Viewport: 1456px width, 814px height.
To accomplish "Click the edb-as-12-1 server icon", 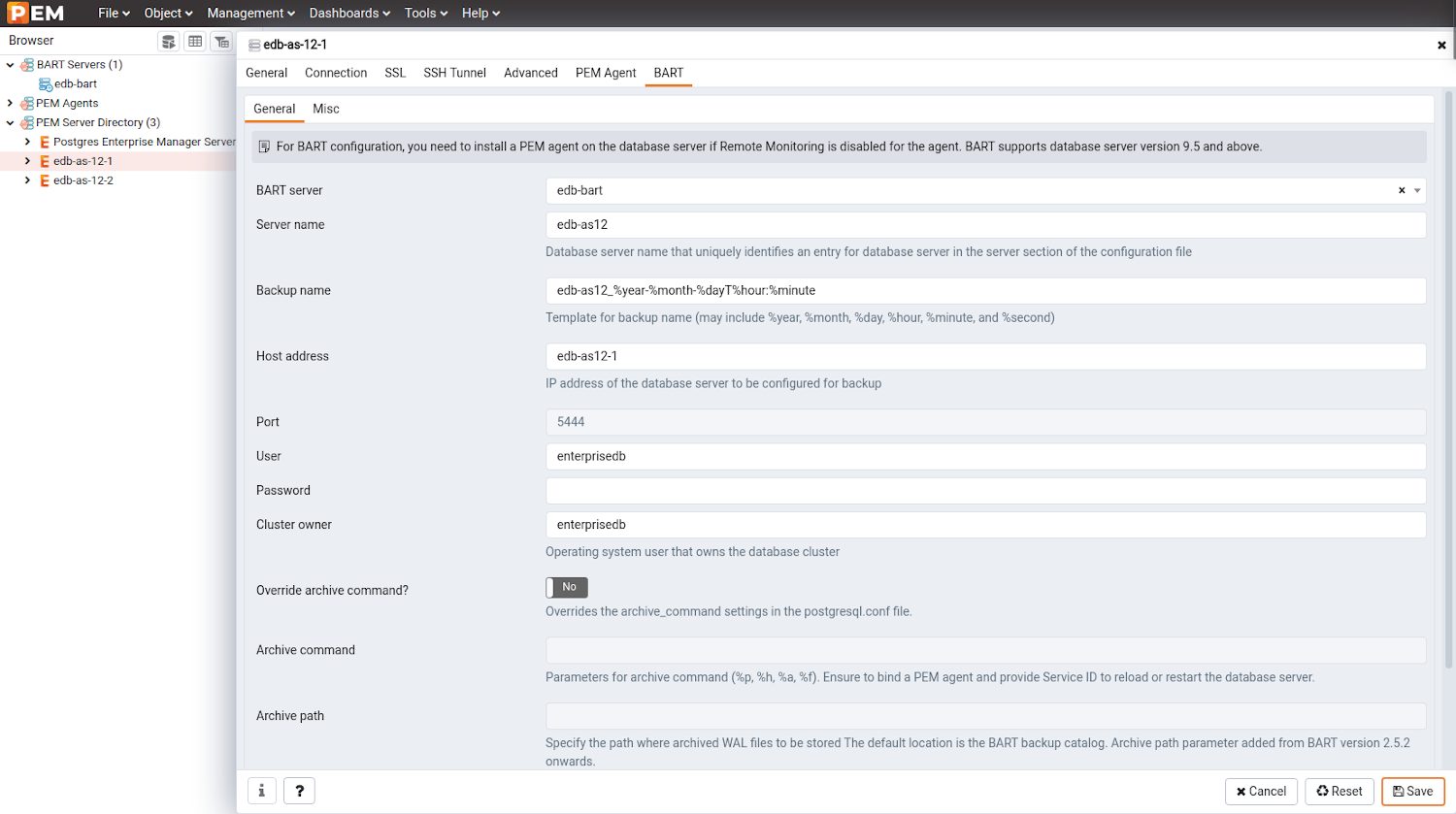I will pos(45,162).
